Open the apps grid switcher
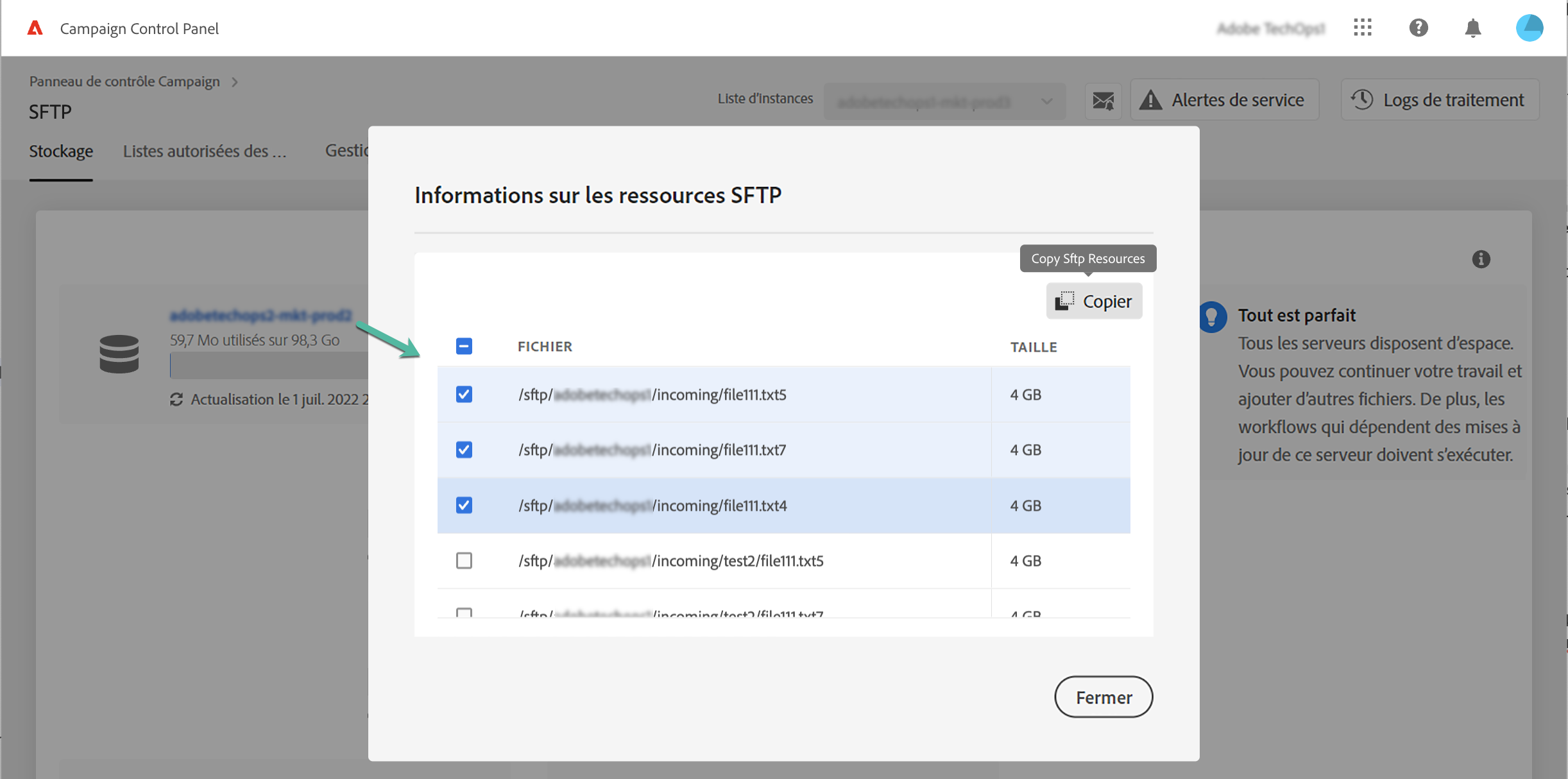Viewport: 1568px width, 779px height. (x=1362, y=28)
